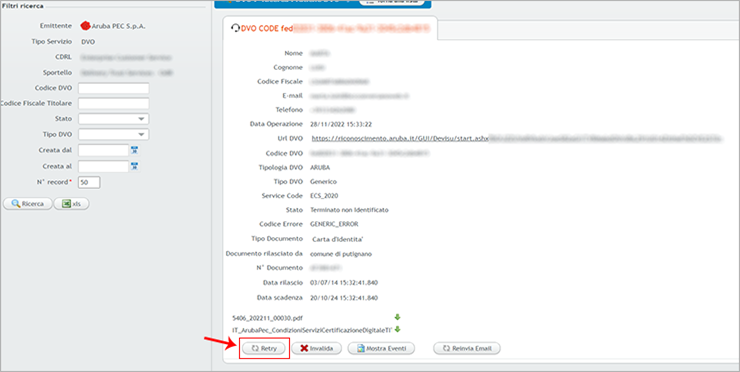
Task: Click the Data Operazione value 28/11/2022 15:33:22
Action: [341, 124]
